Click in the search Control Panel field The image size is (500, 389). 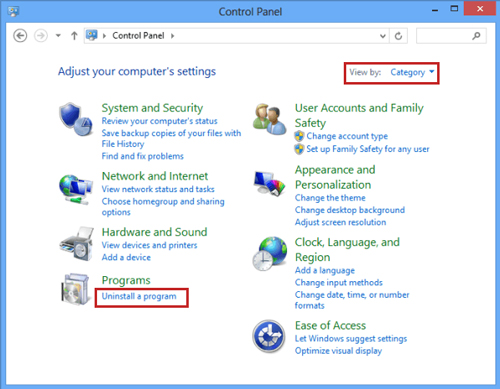pyautogui.click(x=451, y=36)
